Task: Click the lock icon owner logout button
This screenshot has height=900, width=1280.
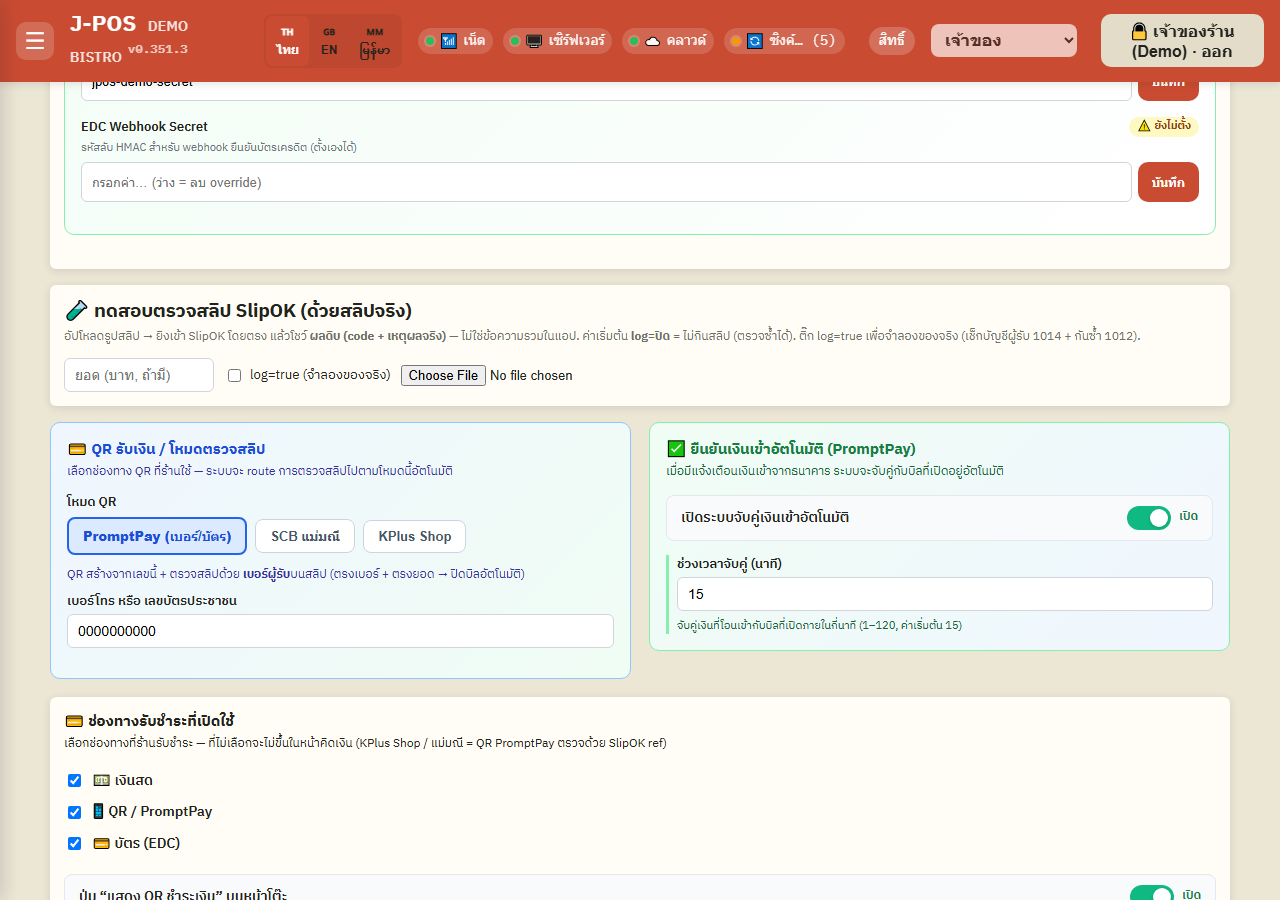Action: coord(1182,41)
